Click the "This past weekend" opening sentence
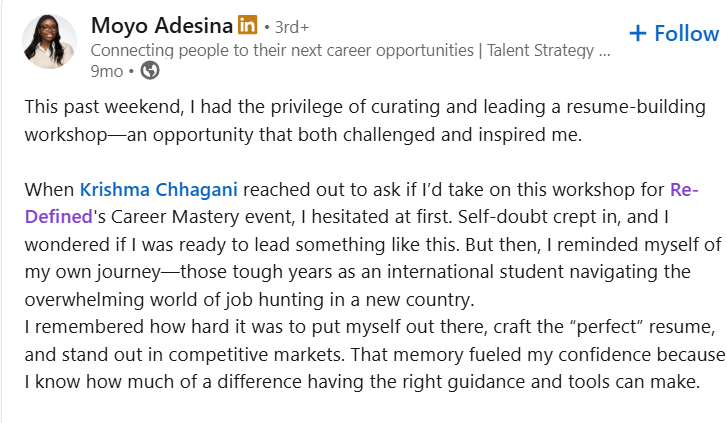Viewport: 727px width, 423px height. tap(110, 106)
